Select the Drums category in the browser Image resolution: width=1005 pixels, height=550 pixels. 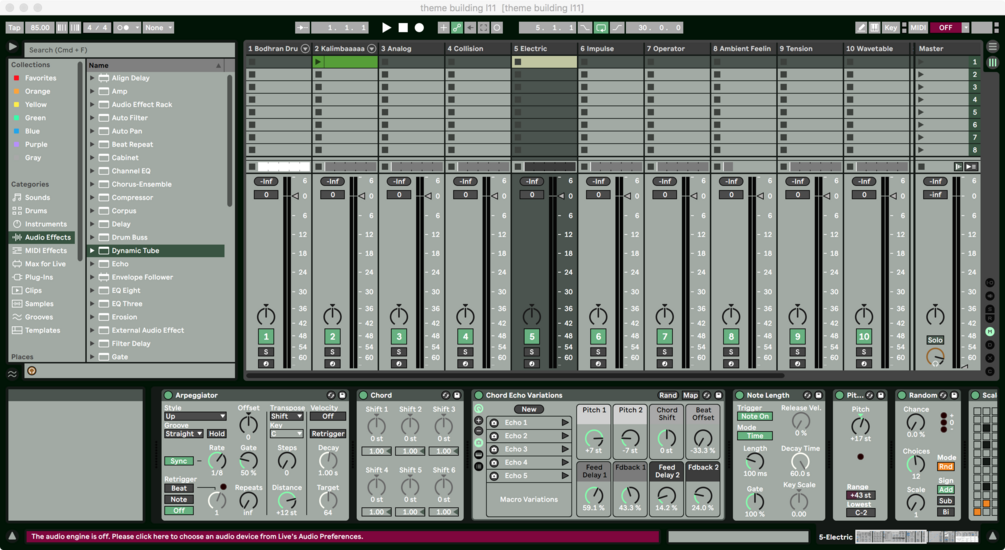[36, 211]
